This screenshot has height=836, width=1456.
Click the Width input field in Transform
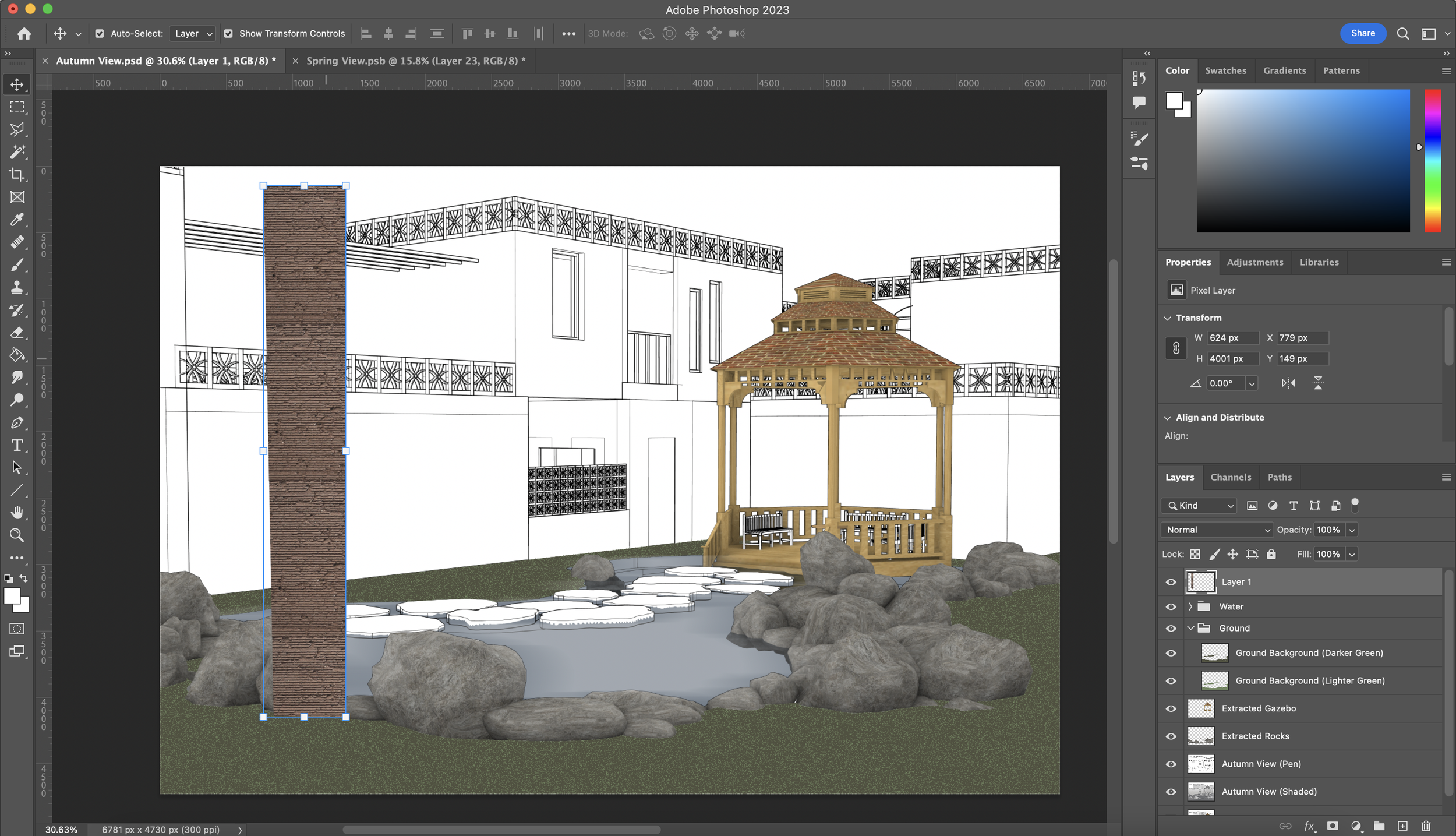click(x=1231, y=338)
